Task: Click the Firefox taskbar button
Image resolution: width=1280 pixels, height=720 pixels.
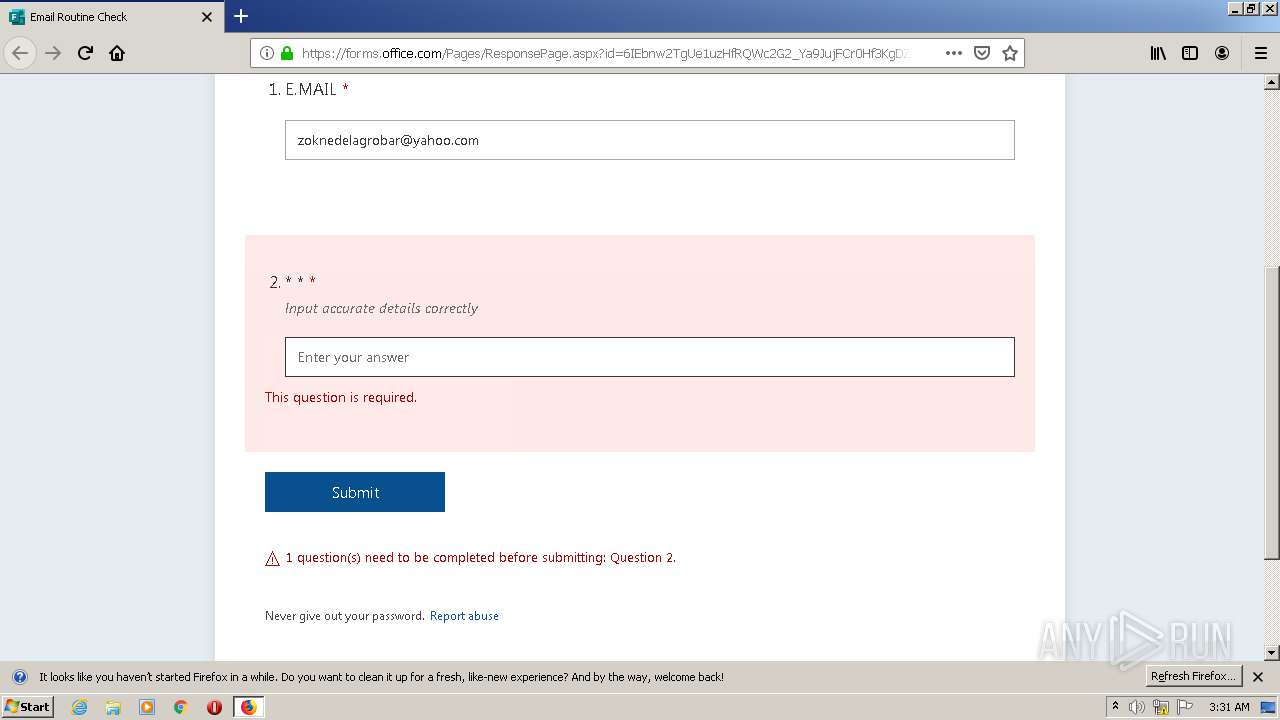Action: click(x=248, y=707)
